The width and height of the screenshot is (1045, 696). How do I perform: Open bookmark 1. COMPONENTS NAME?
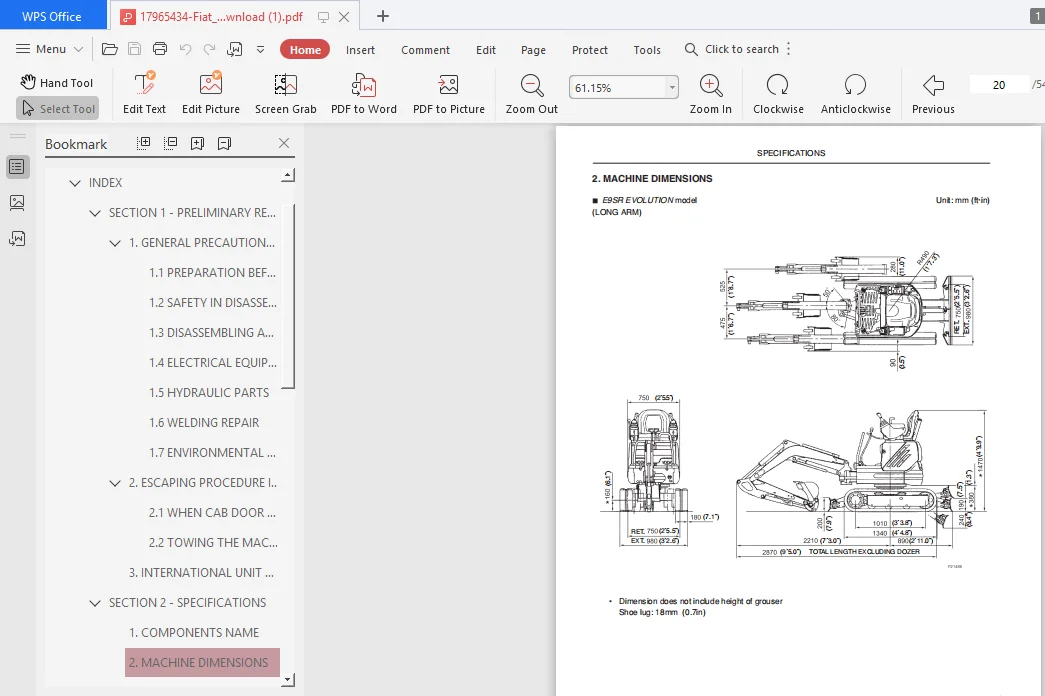click(194, 633)
